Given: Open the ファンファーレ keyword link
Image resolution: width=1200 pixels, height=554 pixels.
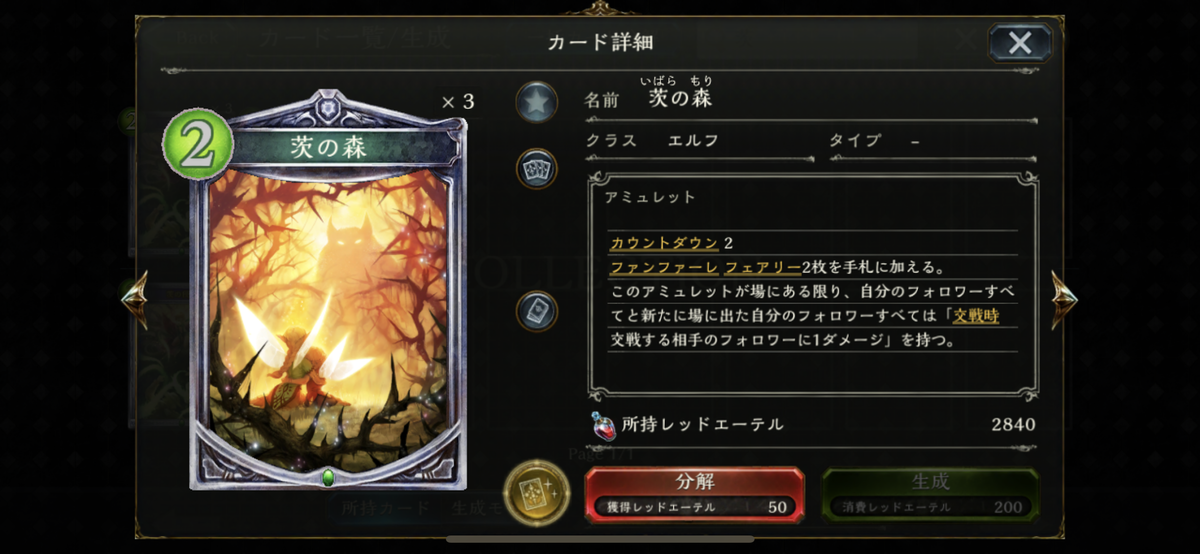Looking at the screenshot, I should point(664,267).
